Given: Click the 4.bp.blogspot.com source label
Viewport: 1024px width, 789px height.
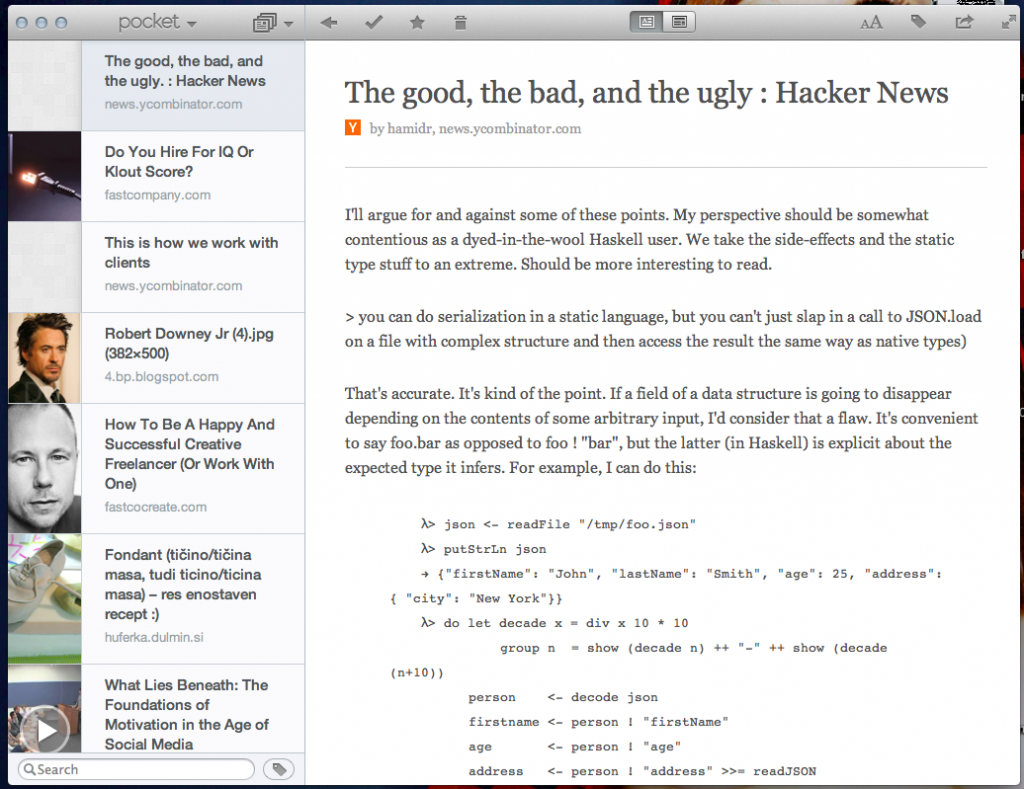Looking at the screenshot, I should click(161, 376).
